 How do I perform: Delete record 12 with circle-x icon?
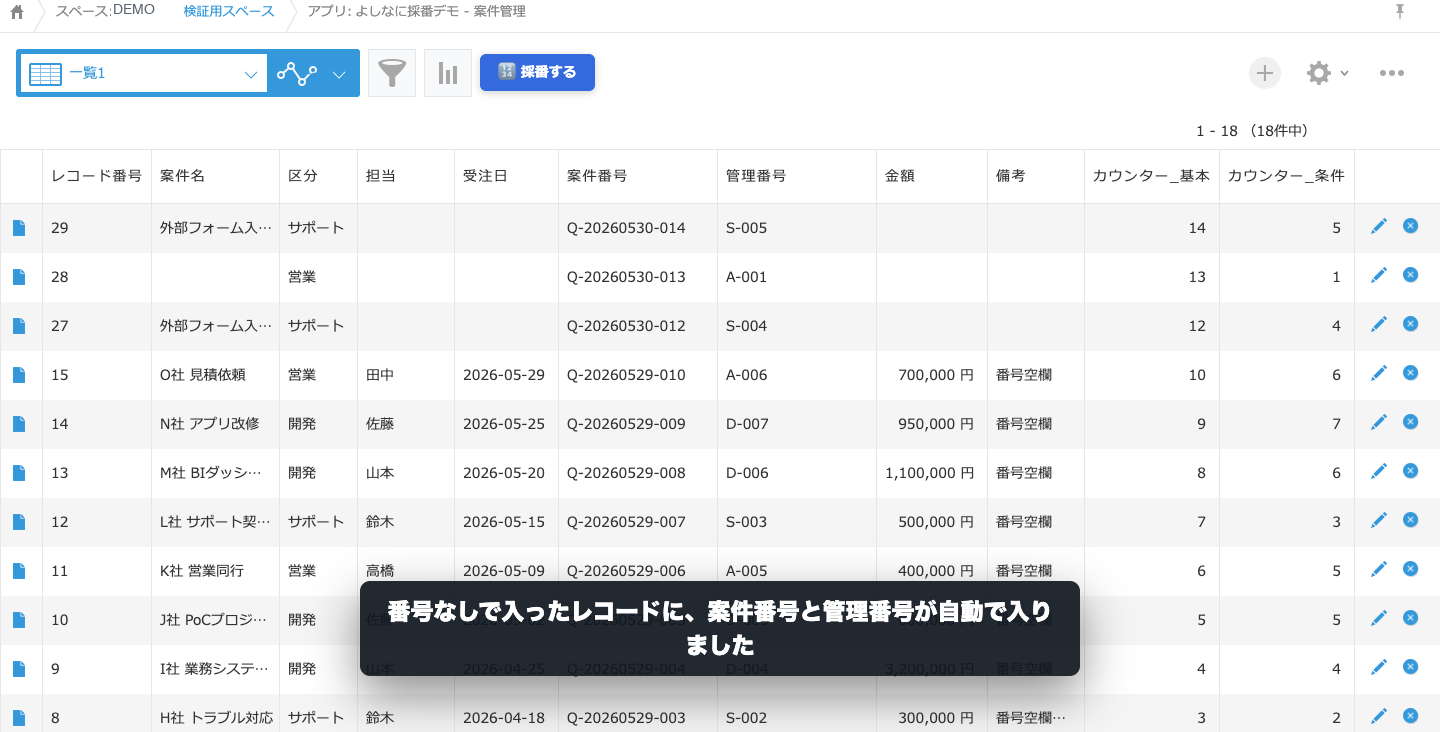pyautogui.click(x=1410, y=520)
